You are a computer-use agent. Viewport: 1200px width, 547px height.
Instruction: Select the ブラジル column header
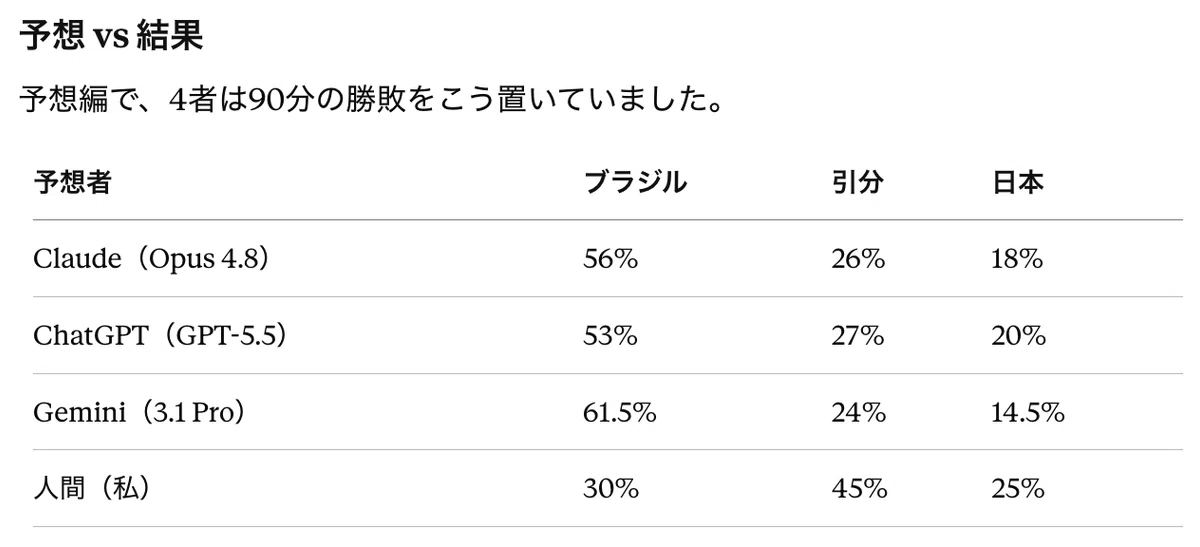click(x=635, y=182)
